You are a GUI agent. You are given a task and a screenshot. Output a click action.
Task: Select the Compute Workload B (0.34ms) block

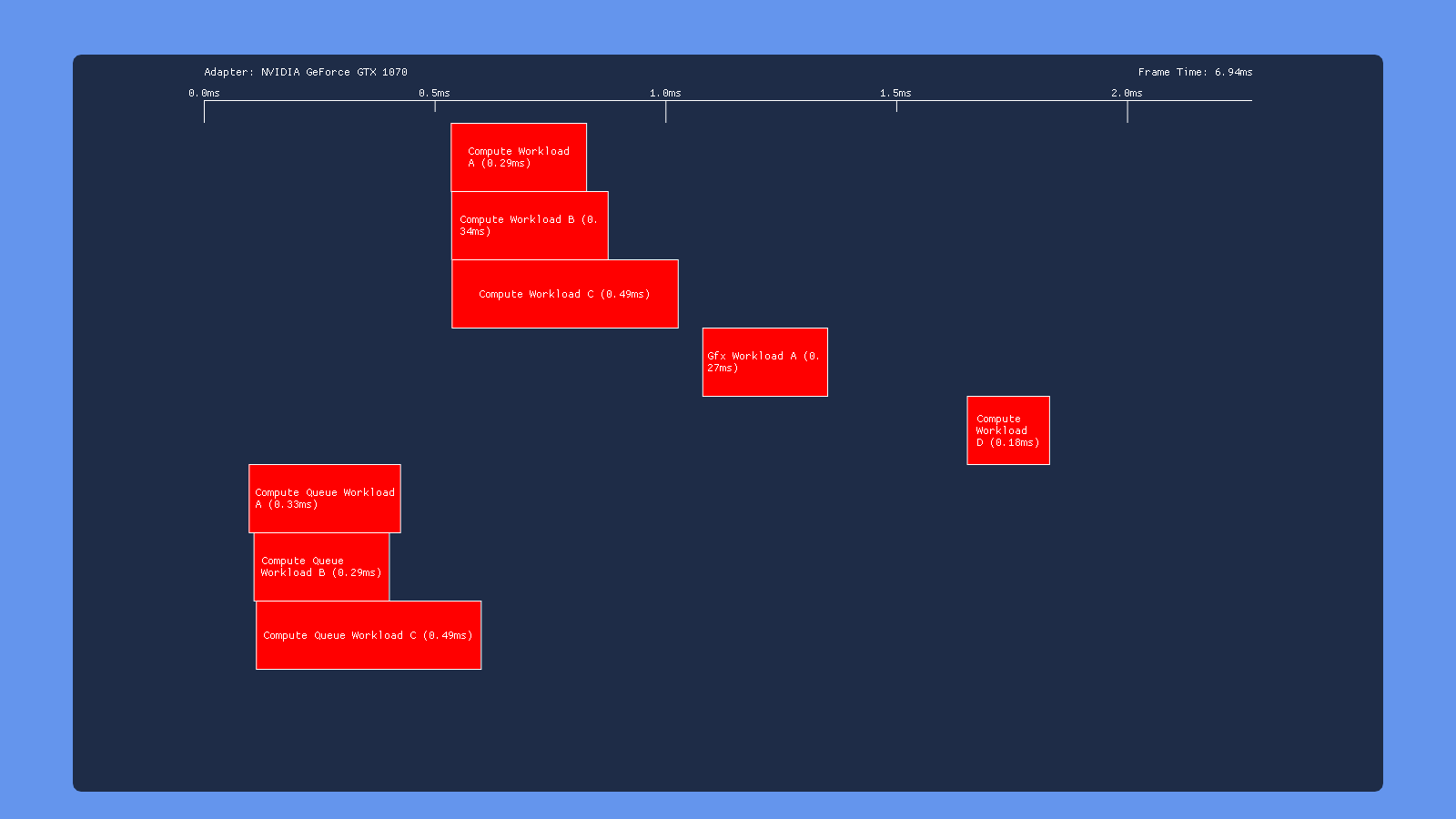click(530, 226)
